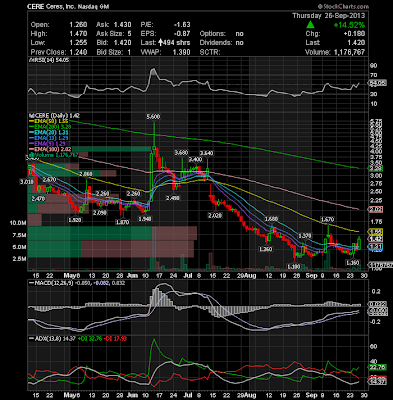Click the Jul label on main chart axis
393x400 pixels.
click(188, 276)
